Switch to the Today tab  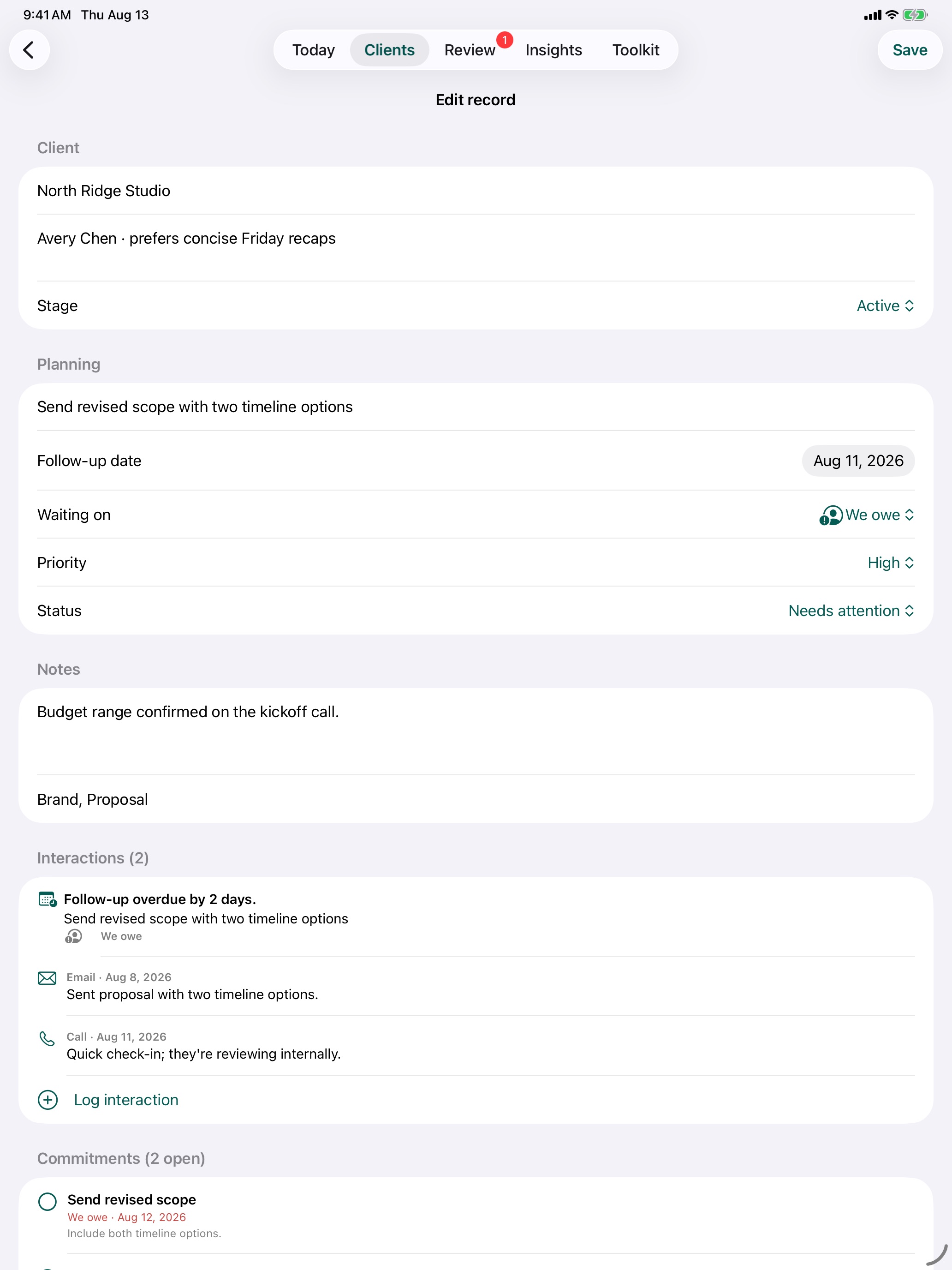tap(313, 50)
